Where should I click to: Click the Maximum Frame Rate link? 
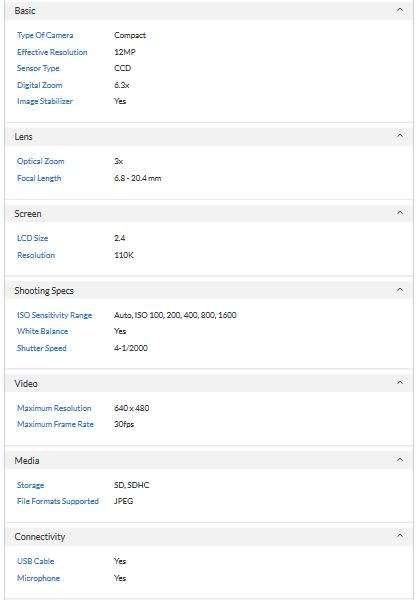tap(55, 424)
